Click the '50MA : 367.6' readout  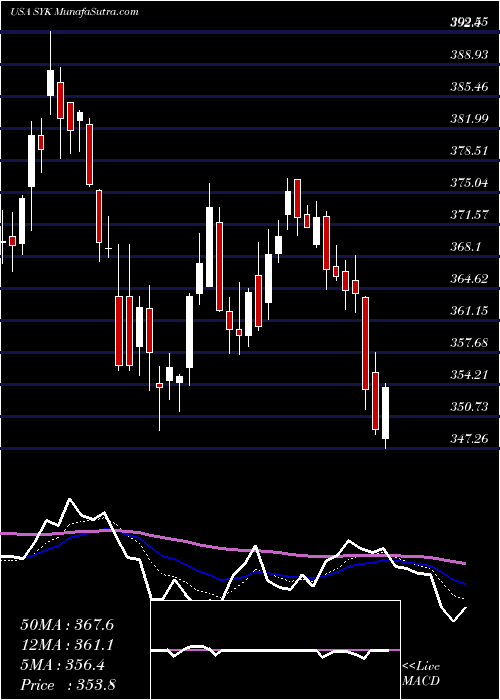[67, 625]
